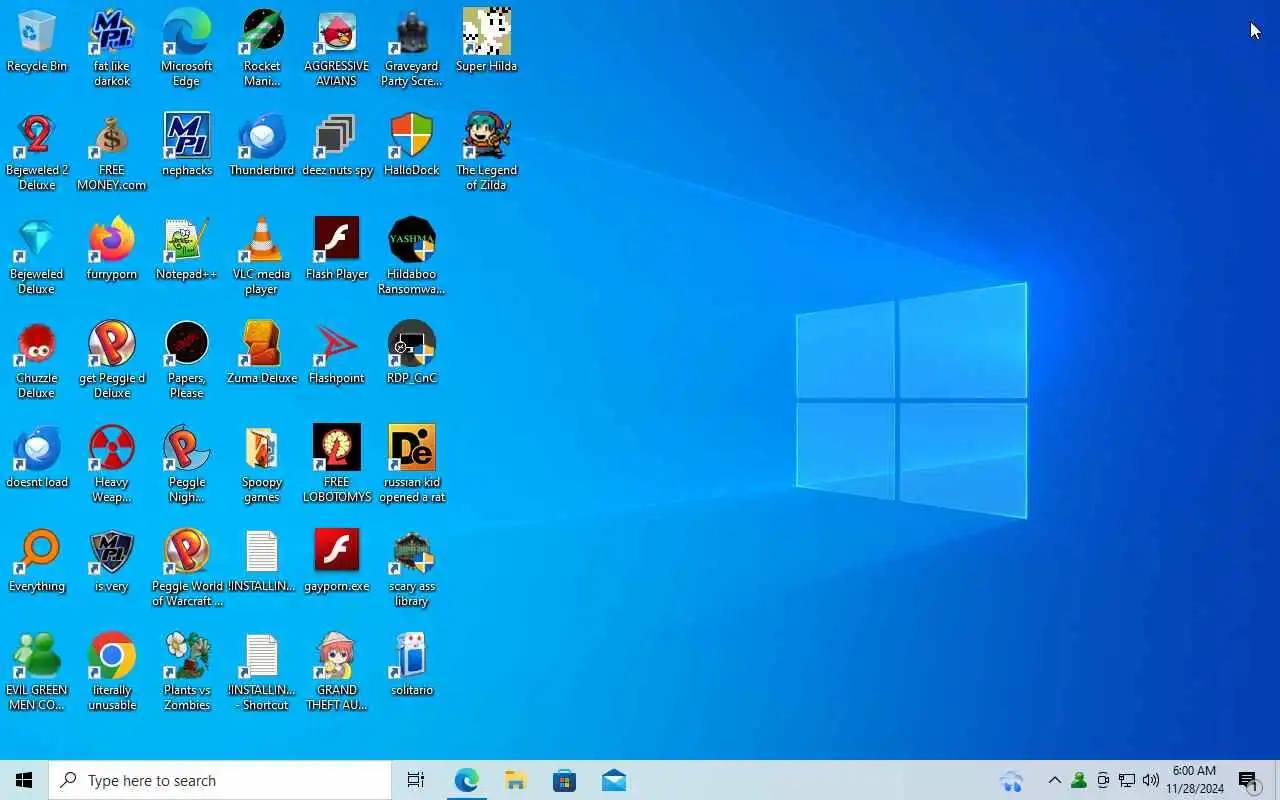Click 'russian kid opened a rat' icon
Screen dimensions: 1280x800
coord(412,464)
